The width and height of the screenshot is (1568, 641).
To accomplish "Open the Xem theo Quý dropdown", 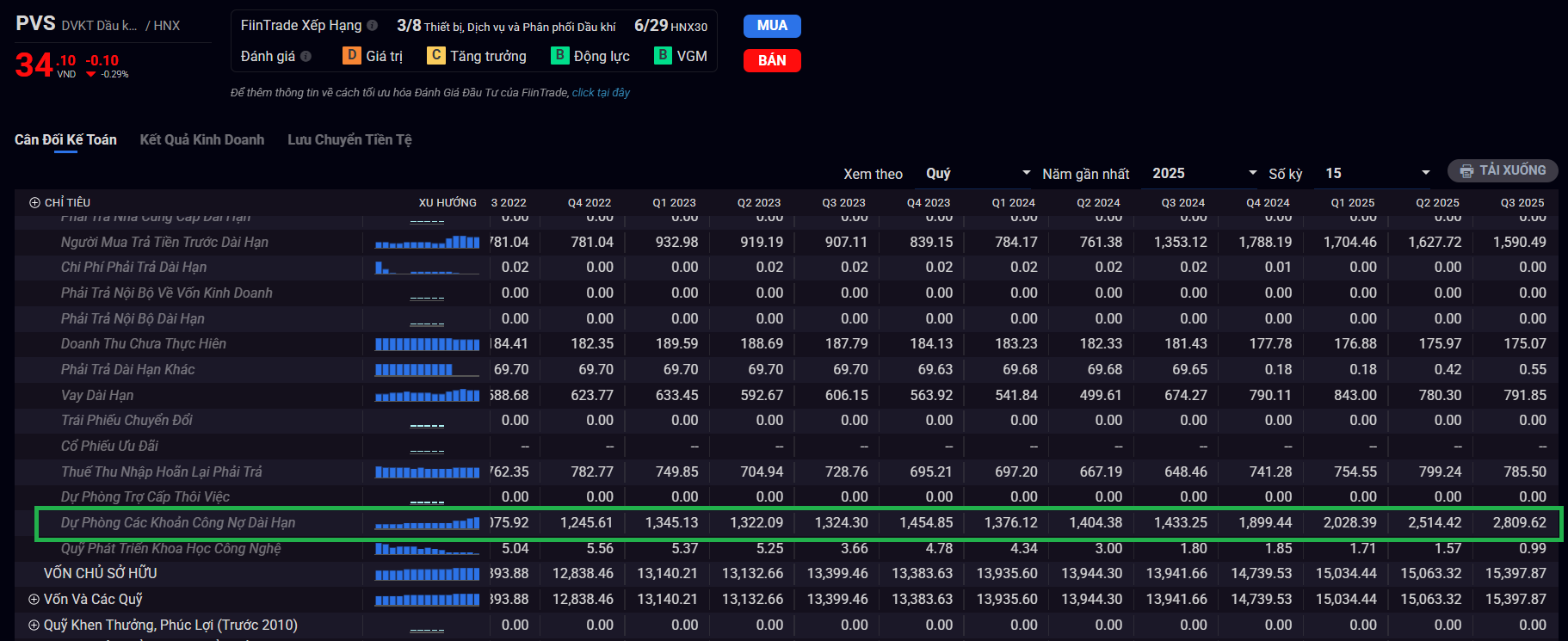I will coord(978,174).
